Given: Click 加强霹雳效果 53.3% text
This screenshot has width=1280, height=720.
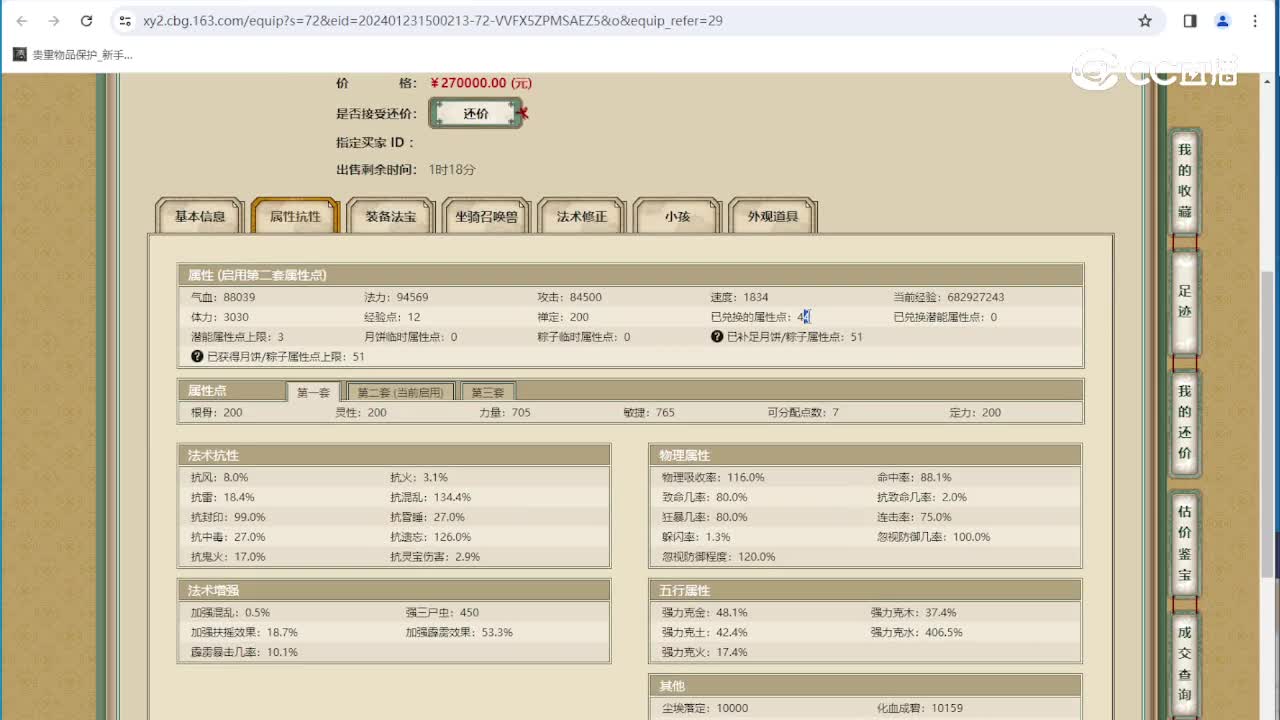Looking at the screenshot, I should [x=459, y=632].
